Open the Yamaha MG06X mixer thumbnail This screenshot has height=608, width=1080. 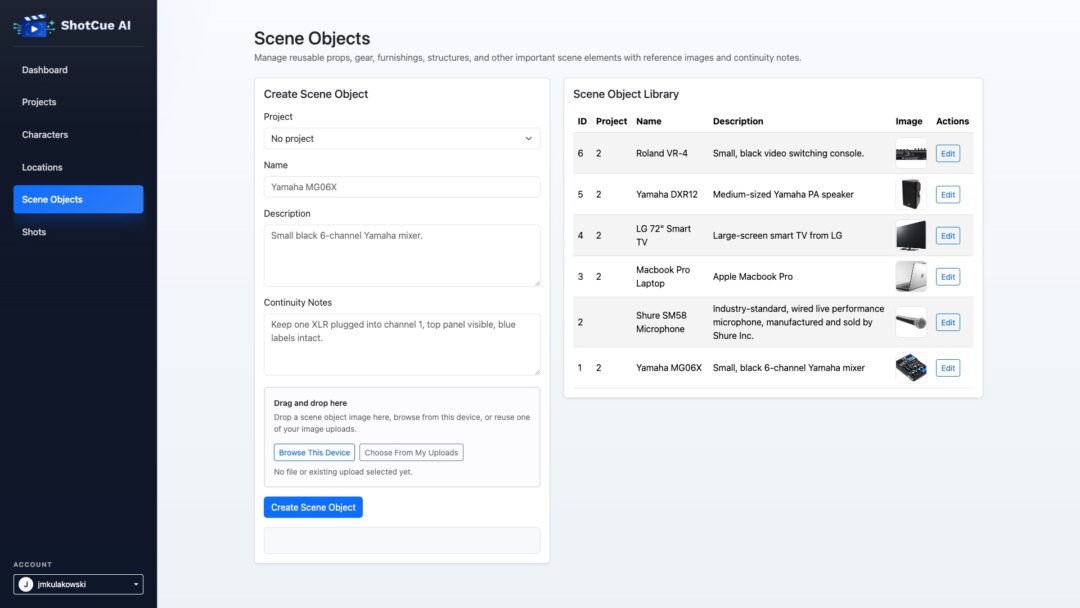pos(911,368)
